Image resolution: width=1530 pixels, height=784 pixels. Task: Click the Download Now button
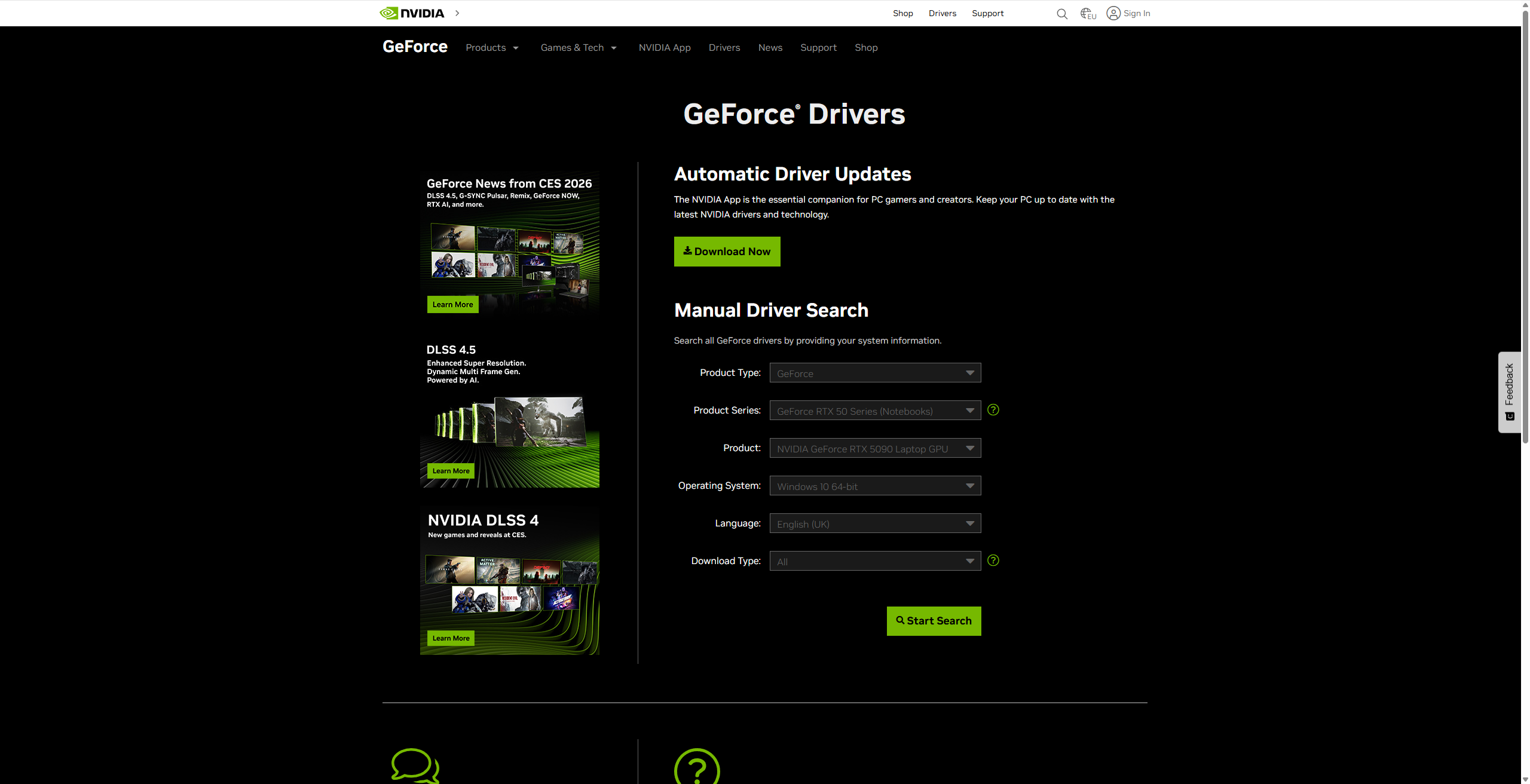click(727, 252)
